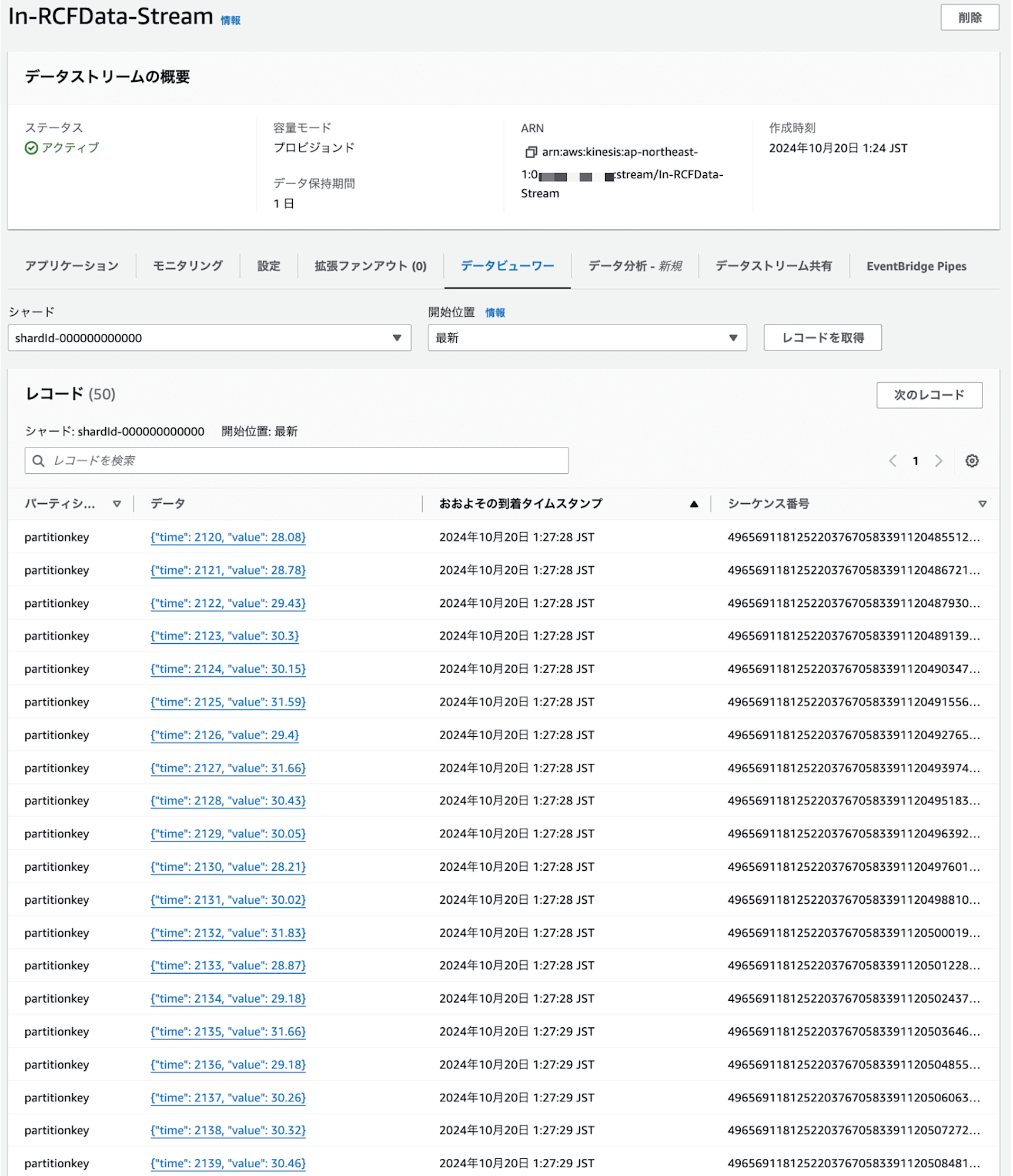Open record data for time 2123
This screenshot has width=1013, height=1176.
(225, 637)
